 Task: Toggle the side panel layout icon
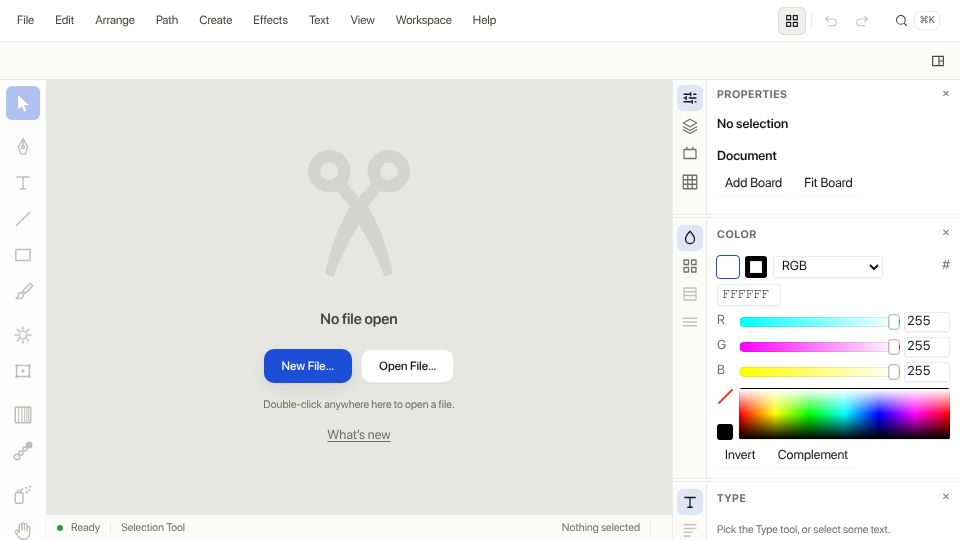coord(938,61)
